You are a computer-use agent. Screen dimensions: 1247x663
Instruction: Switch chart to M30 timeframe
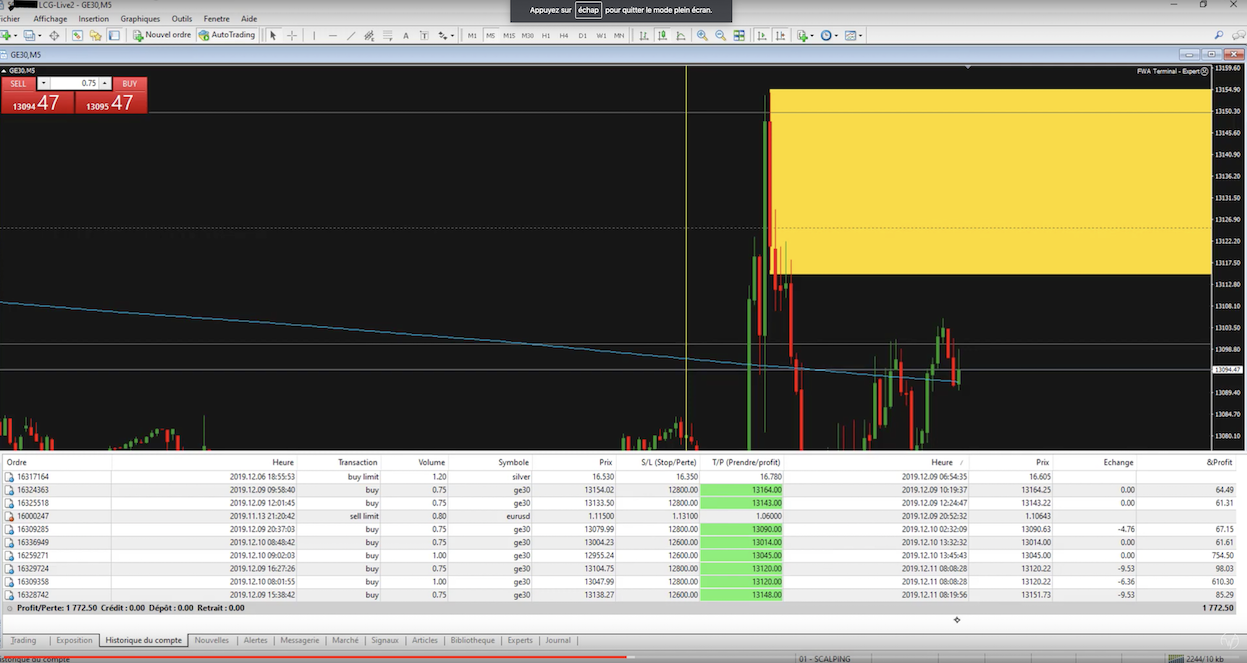pos(527,35)
